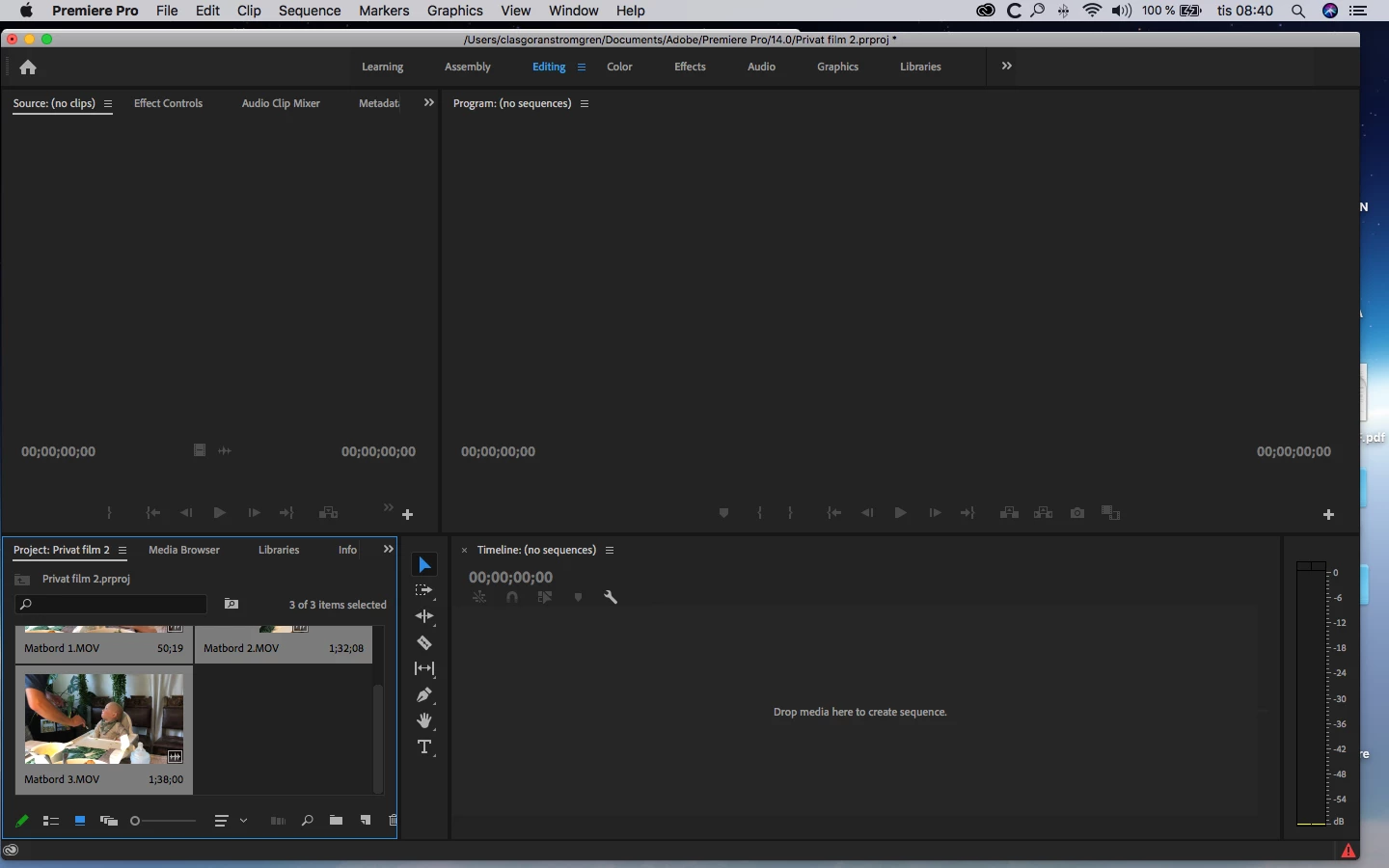Select the Slip tool
Viewport: 1389px width, 868px height.
(424, 668)
